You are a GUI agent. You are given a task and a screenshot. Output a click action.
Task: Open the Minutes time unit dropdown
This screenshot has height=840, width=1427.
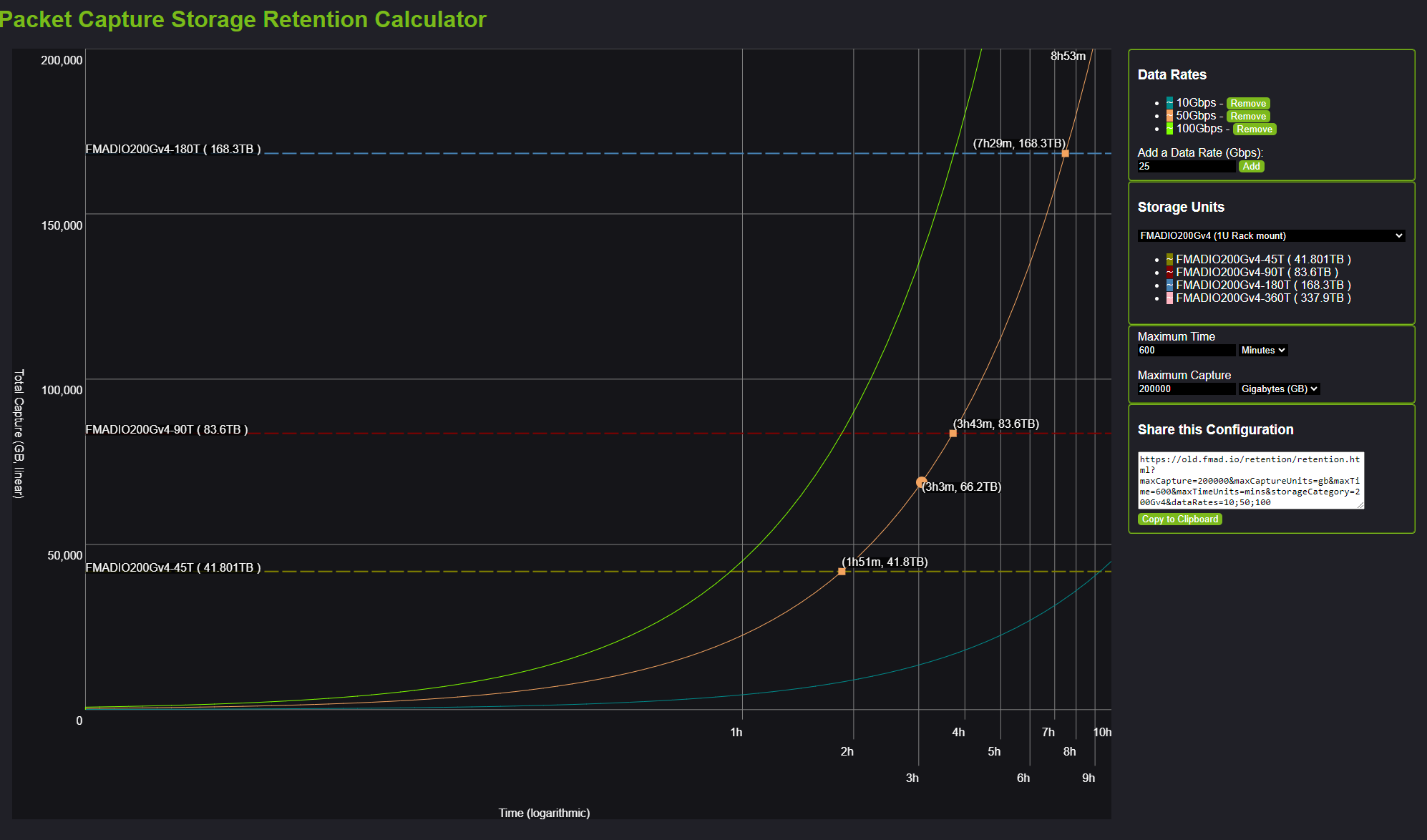1263,351
